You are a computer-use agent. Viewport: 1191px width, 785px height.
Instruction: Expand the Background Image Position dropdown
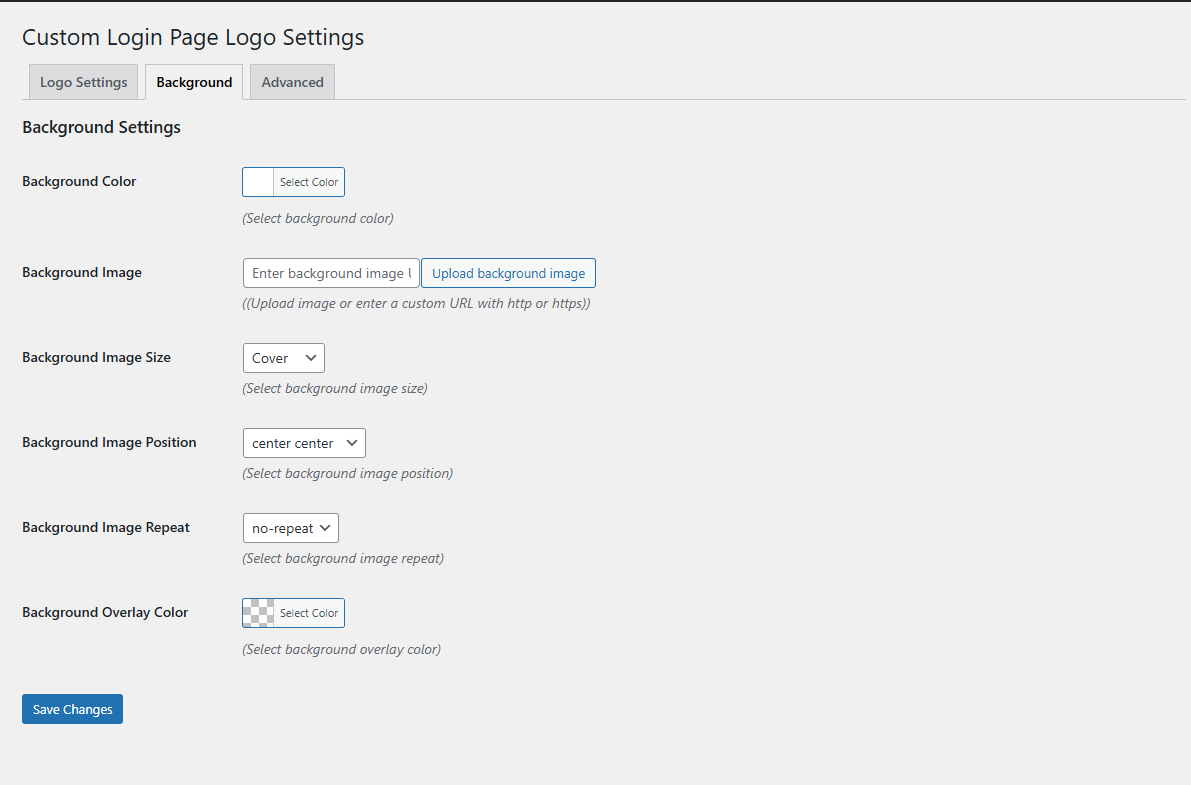pos(303,442)
